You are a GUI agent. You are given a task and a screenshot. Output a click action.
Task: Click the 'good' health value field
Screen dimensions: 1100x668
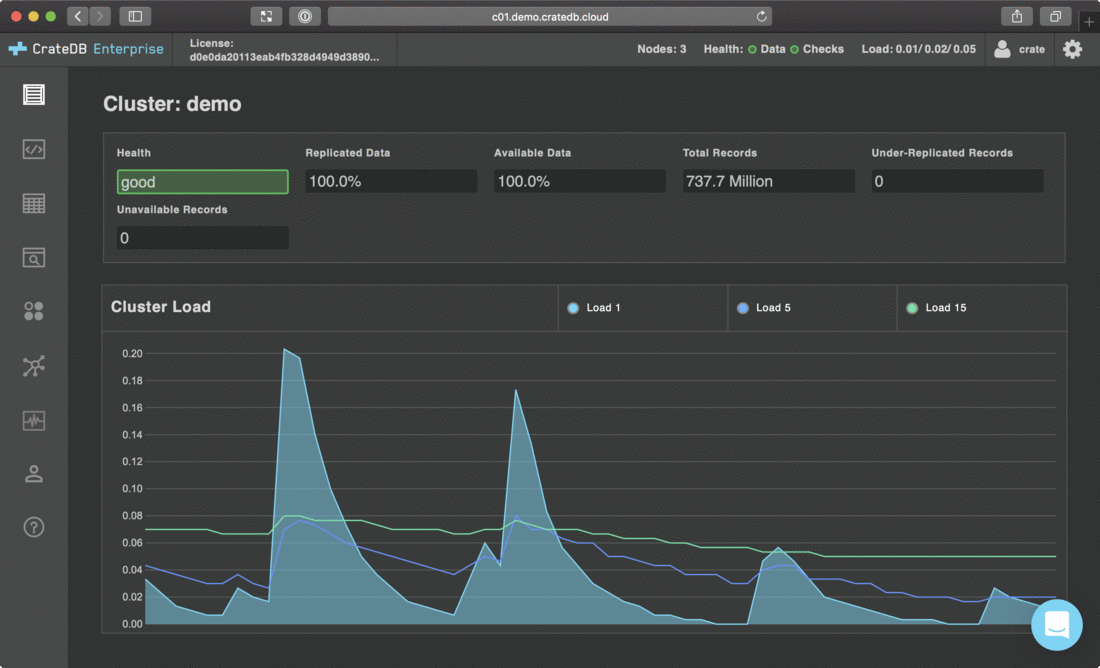pos(202,182)
